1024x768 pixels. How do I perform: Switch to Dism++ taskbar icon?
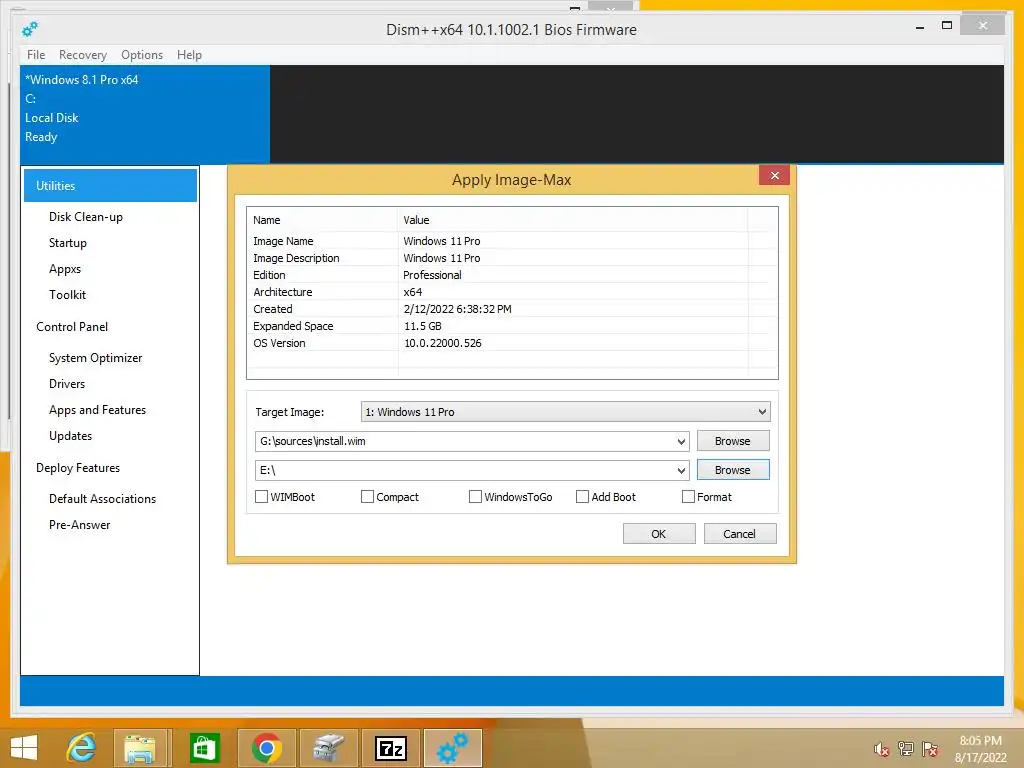453,748
